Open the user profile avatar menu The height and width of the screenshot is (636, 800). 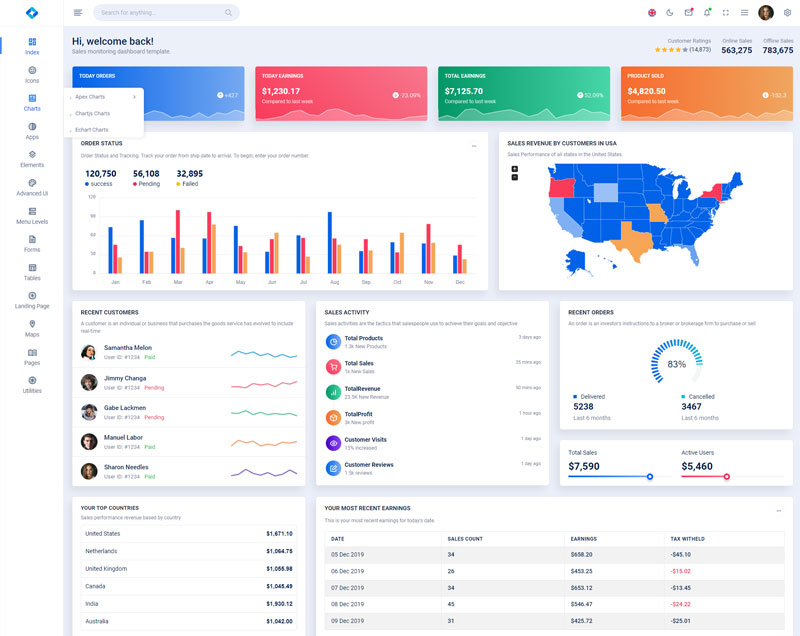[766, 13]
